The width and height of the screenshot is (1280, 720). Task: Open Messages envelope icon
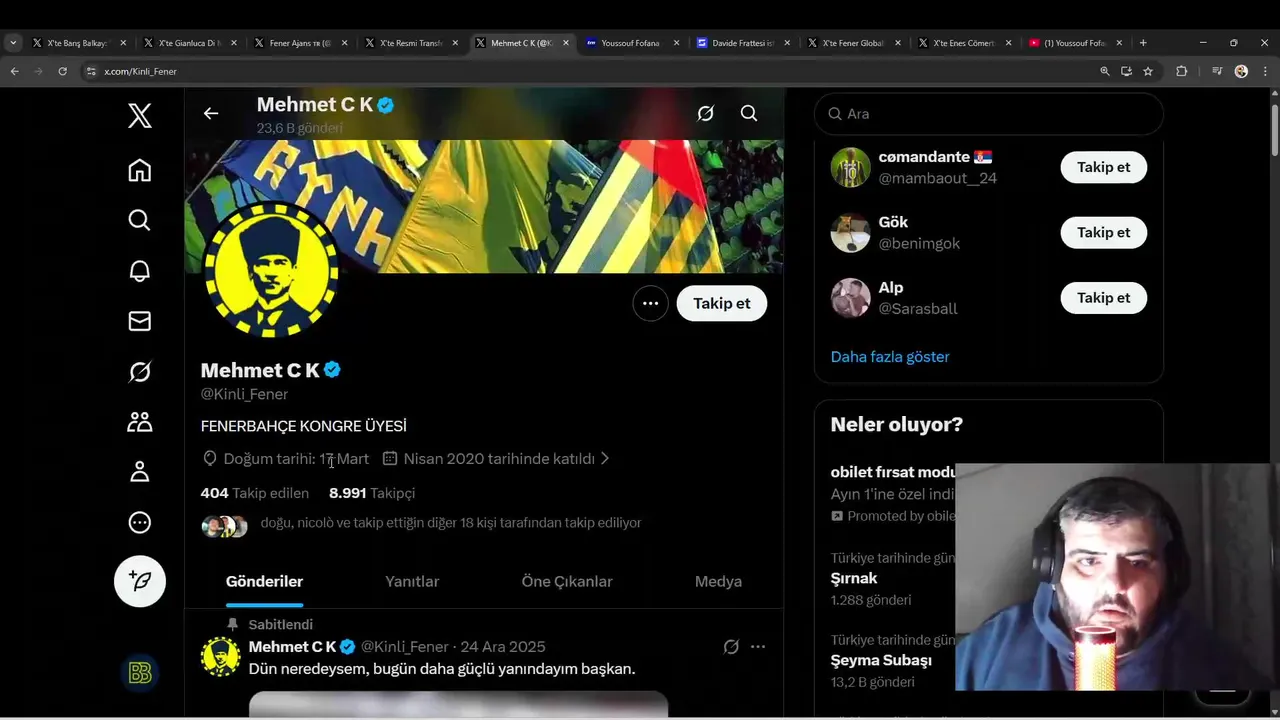click(x=140, y=321)
